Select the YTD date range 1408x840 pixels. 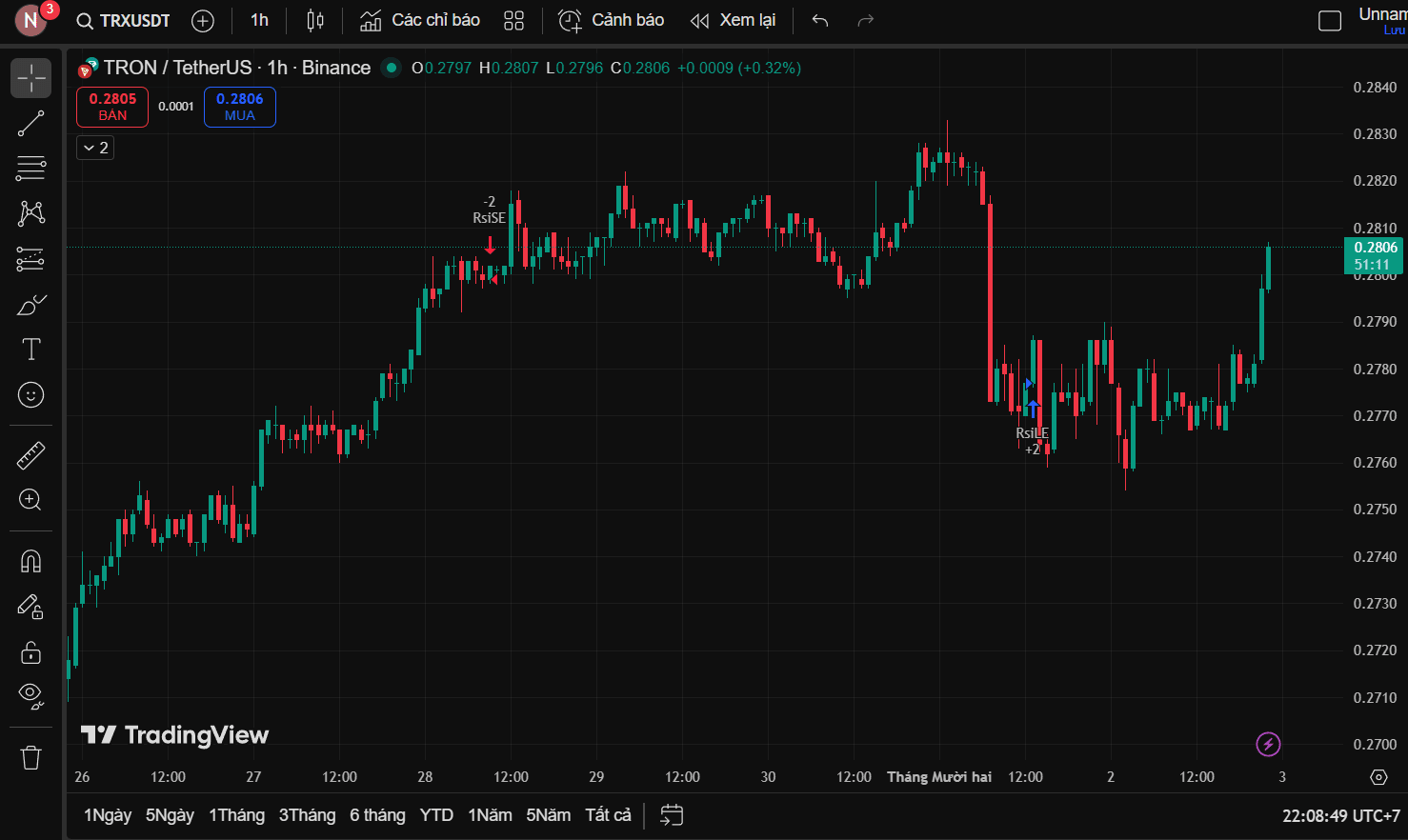click(436, 815)
